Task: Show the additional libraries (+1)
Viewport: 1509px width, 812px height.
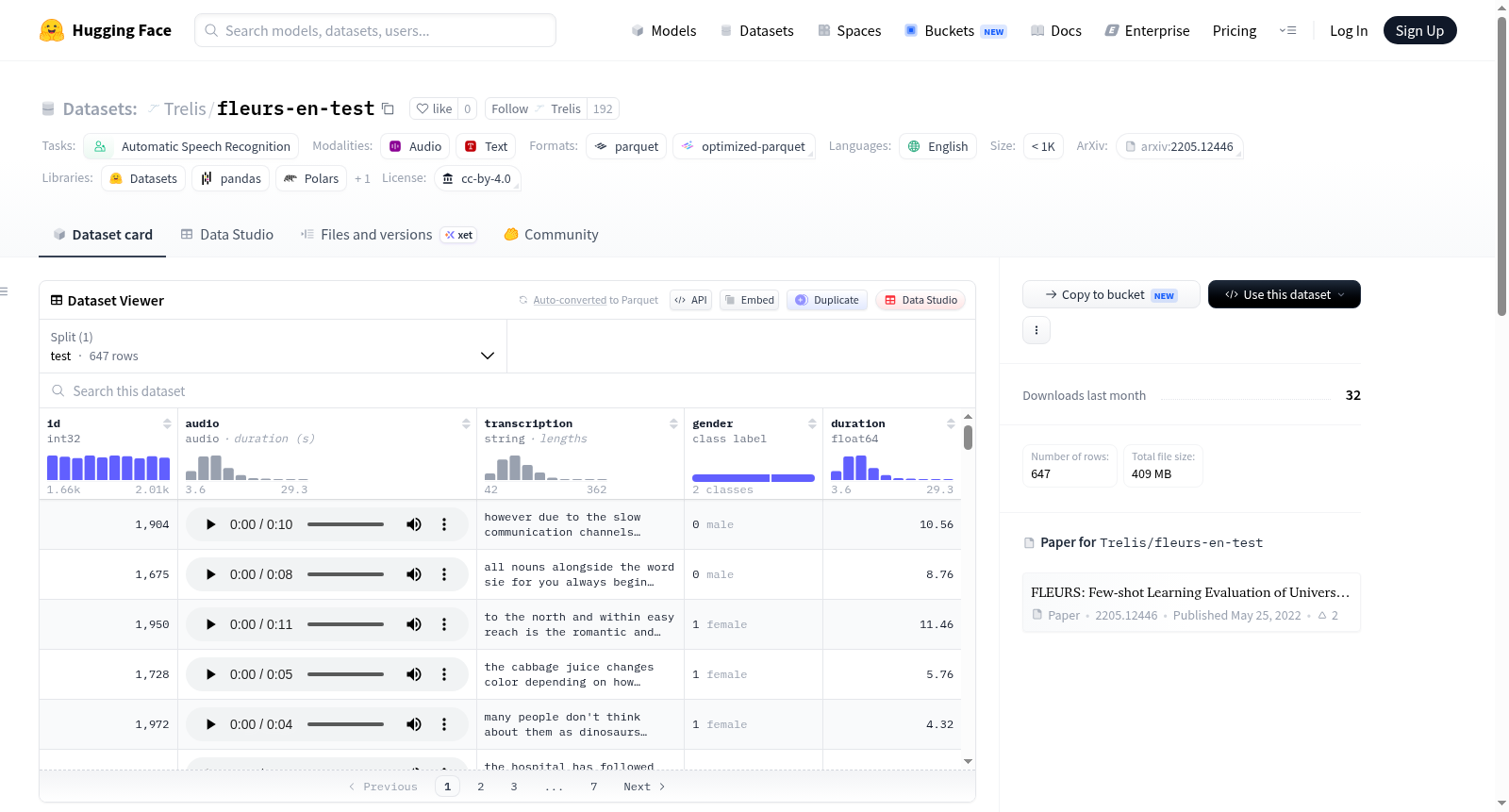Action: click(362, 178)
